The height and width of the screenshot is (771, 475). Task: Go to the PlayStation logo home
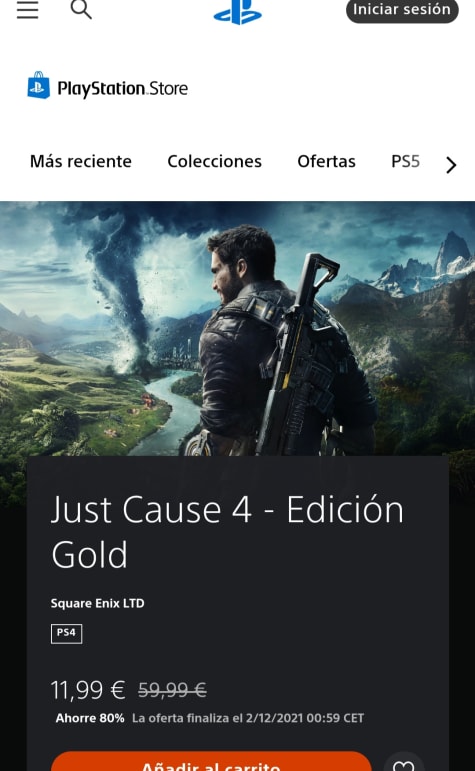238,11
